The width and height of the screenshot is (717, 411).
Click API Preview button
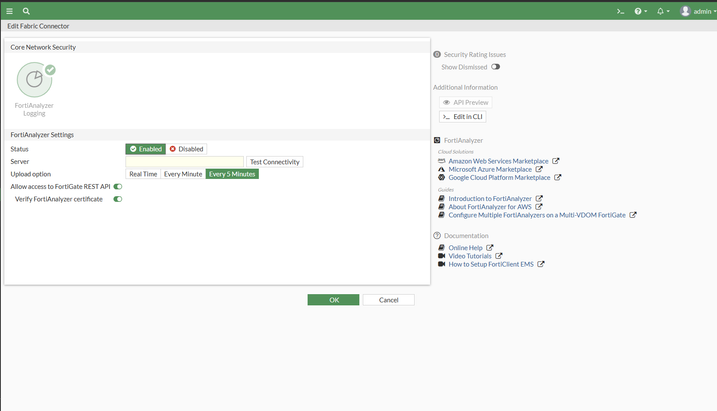(466, 102)
